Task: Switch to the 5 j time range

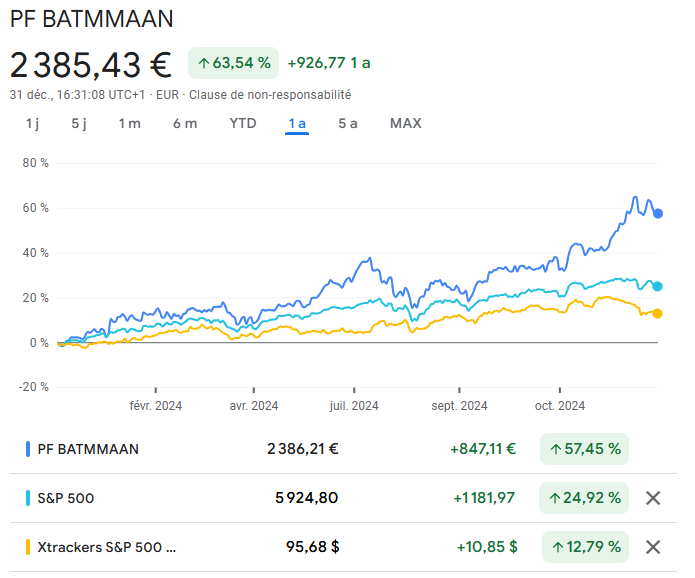Action: (79, 123)
